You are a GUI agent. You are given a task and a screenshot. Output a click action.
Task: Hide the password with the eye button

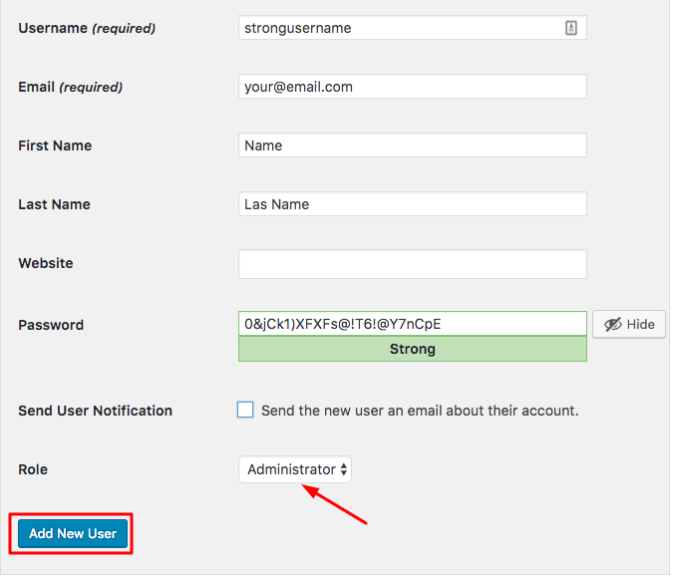(629, 324)
